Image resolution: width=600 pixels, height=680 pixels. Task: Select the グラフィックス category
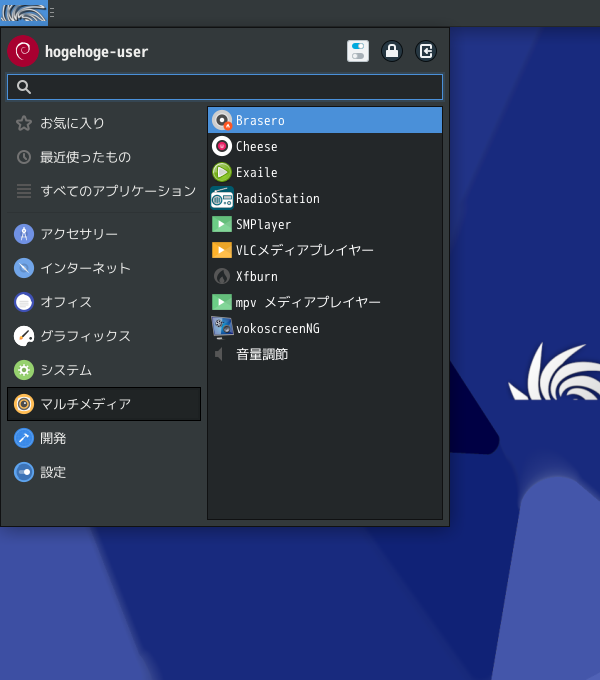104,336
